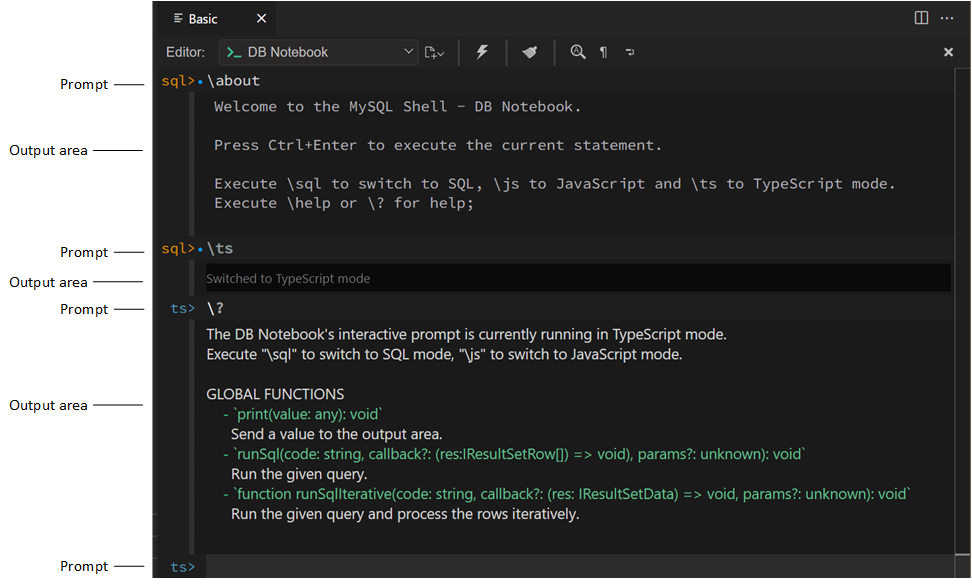Screen dimensions: 972x584
Task: Close the Basic tab
Action: point(261,18)
